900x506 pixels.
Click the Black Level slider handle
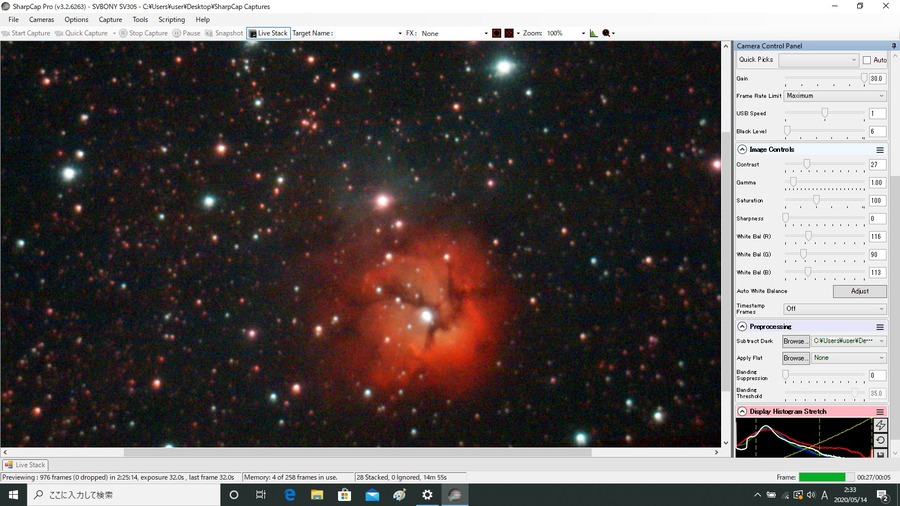point(788,131)
